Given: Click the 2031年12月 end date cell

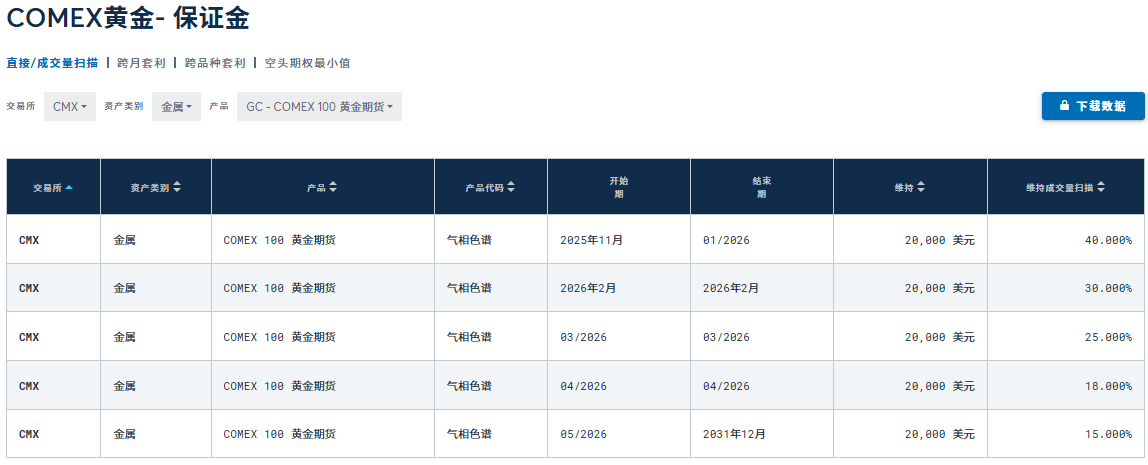Looking at the screenshot, I should pyautogui.click(x=734, y=434).
